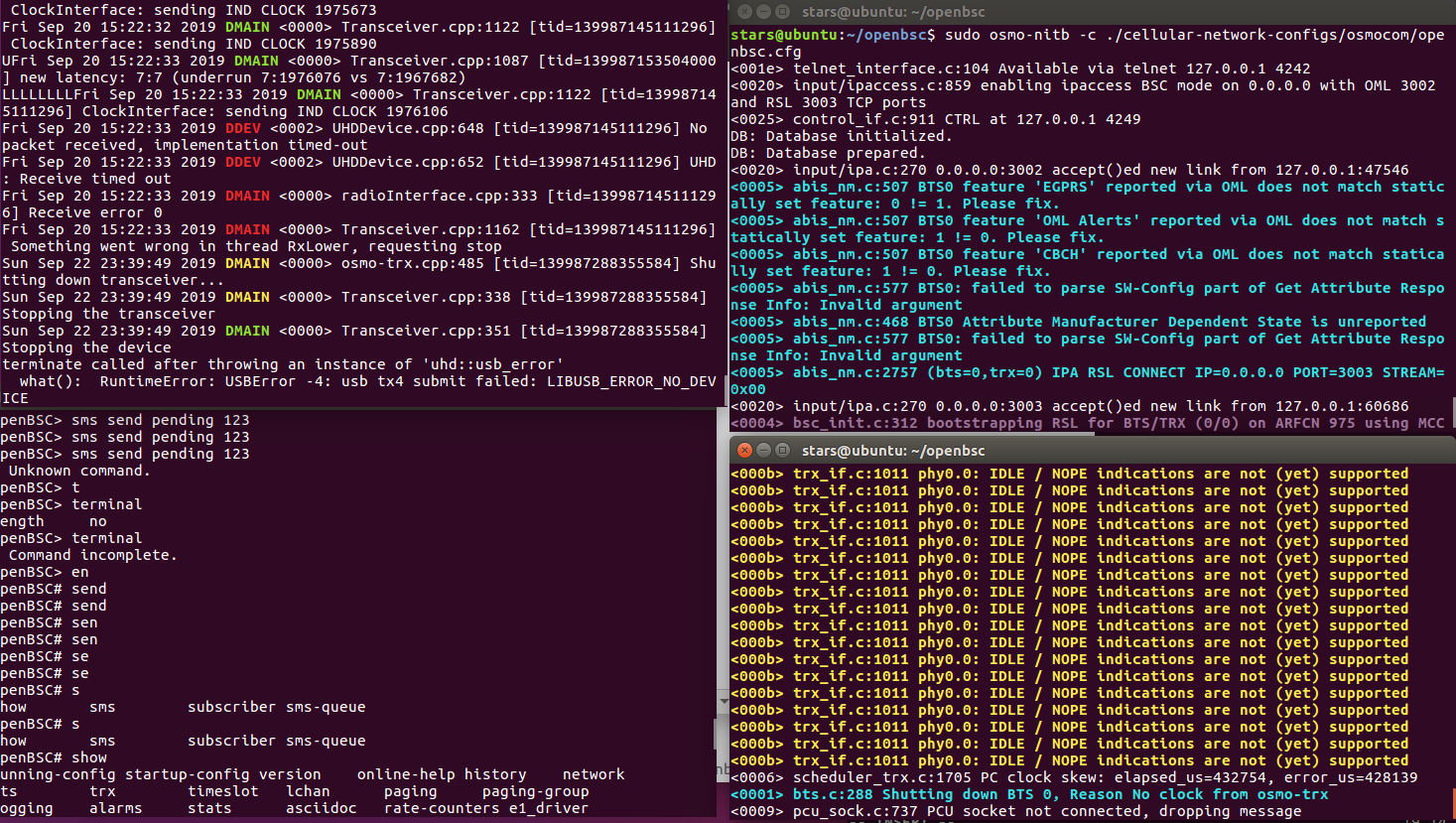1456x823 pixels.
Task: Click the word 'timeslot' in completions
Action: (x=223, y=791)
